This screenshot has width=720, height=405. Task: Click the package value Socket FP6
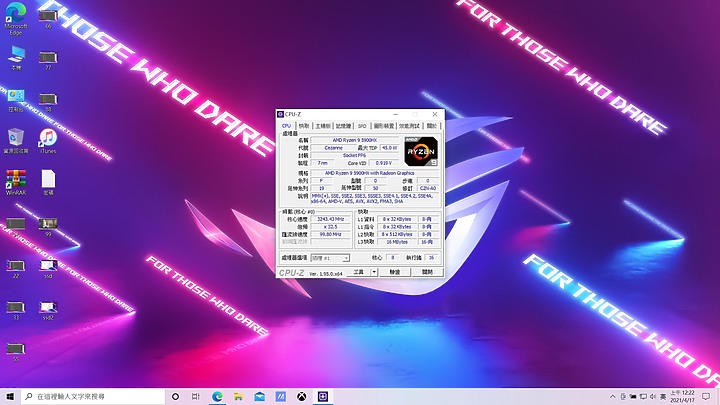354,155
